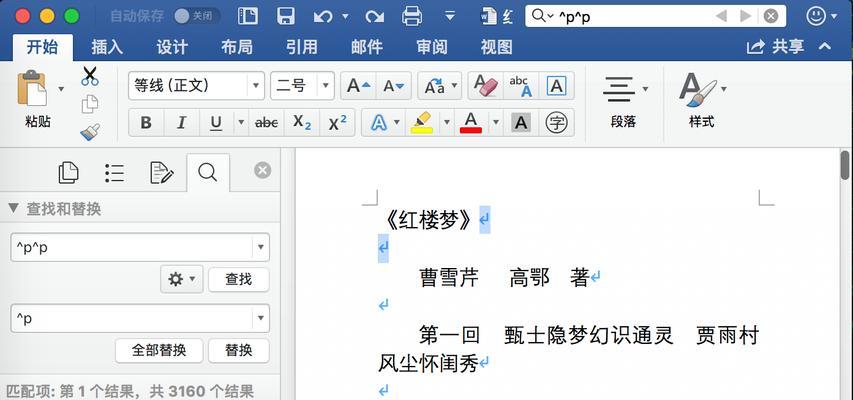Switch to the 邮件 ribbon tab
The width and height of the screenshot is (853, 400).
pos(367,47)
